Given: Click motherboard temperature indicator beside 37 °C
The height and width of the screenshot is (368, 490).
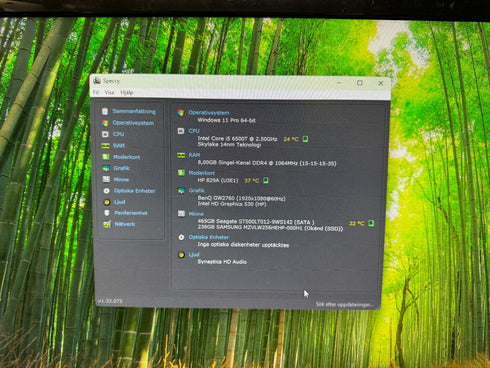Looking at the screenshot, I should coord(266,181).
